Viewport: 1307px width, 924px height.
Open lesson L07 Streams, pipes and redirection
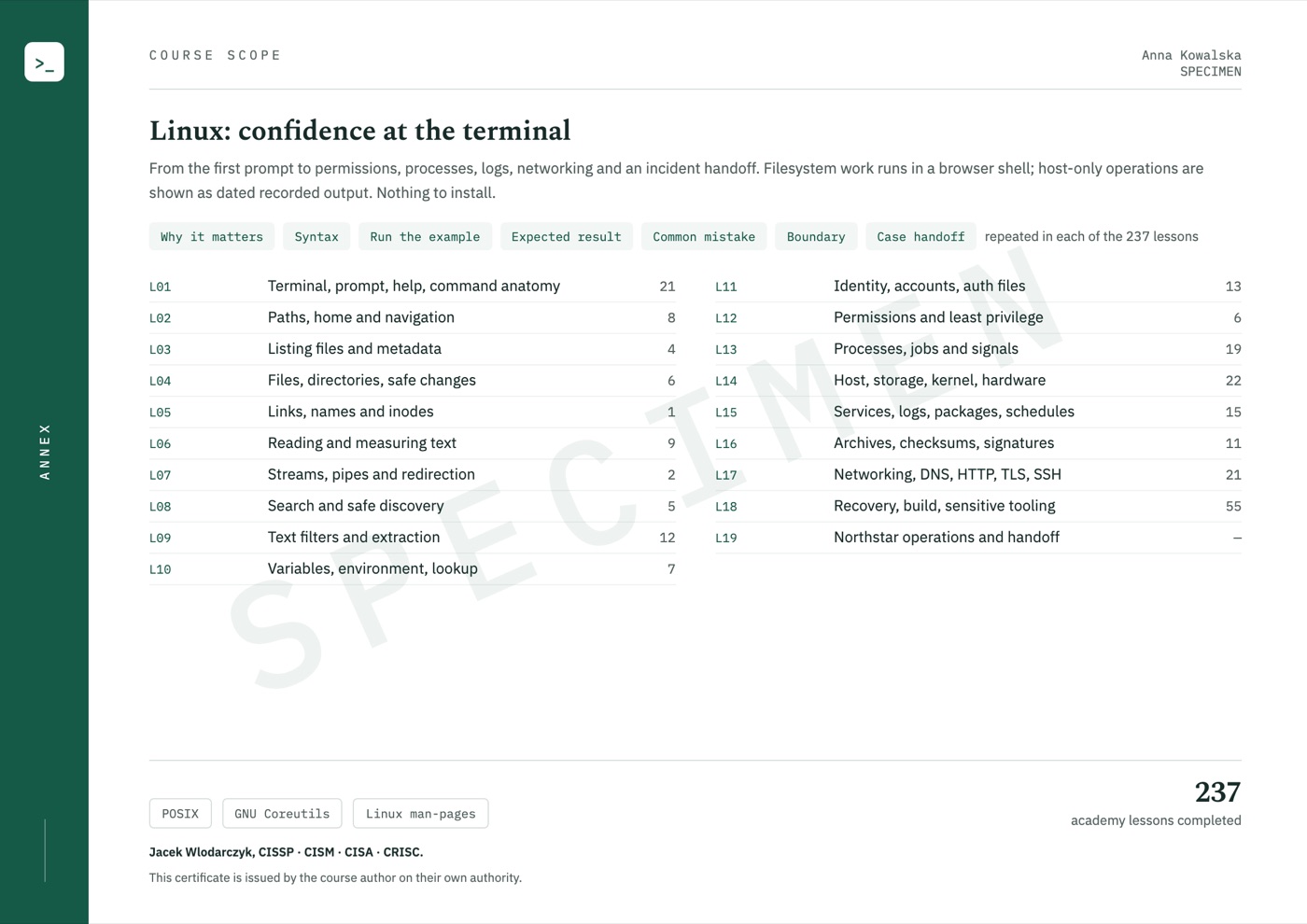[x=413, y=475]
